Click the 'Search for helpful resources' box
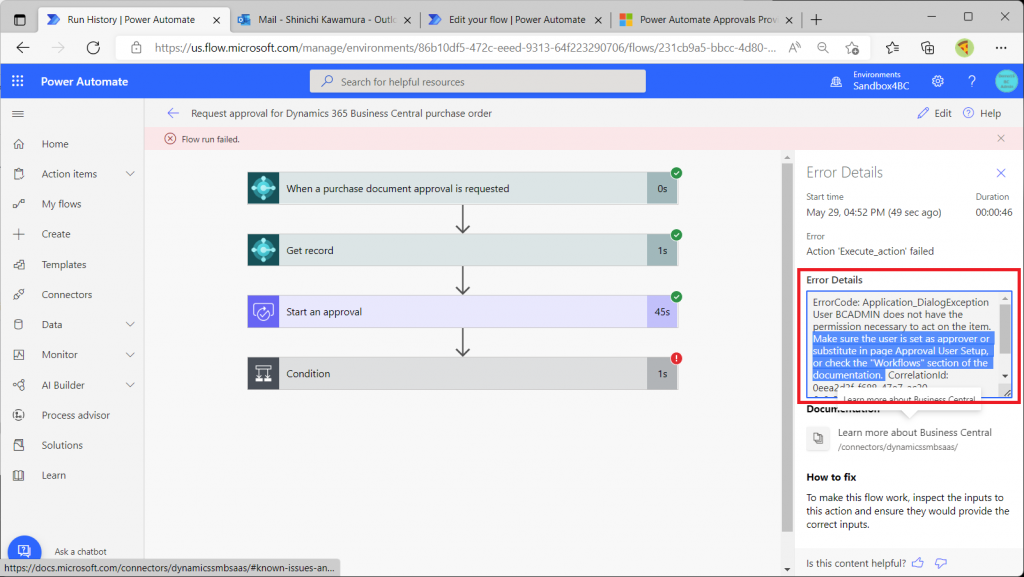Viewport: 1024px width, 577px height. [477, 82]
